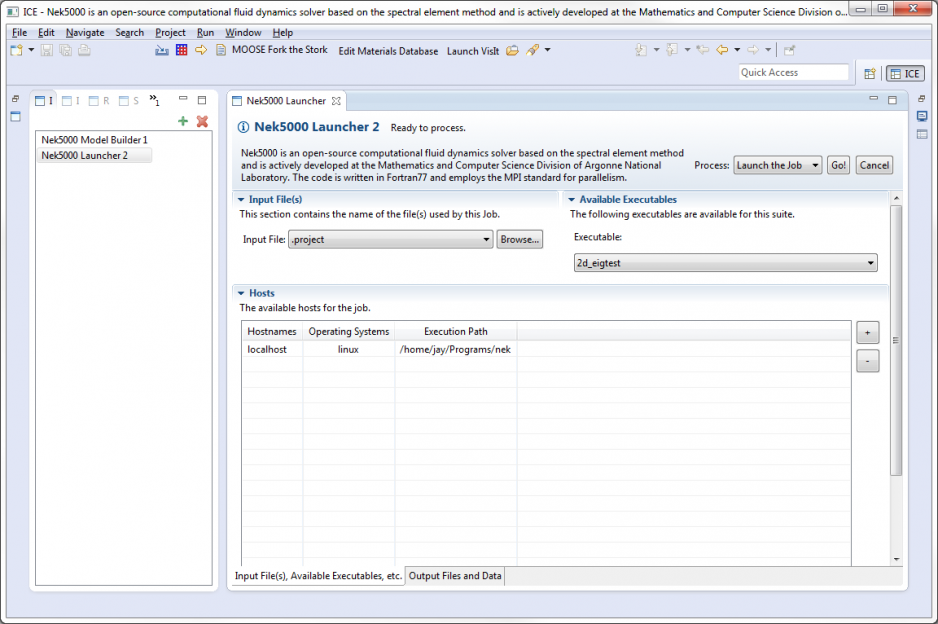Image resolution: width=938 pixels, height=624 pixels.
Task: Open the Project menu
Action: 170,32
